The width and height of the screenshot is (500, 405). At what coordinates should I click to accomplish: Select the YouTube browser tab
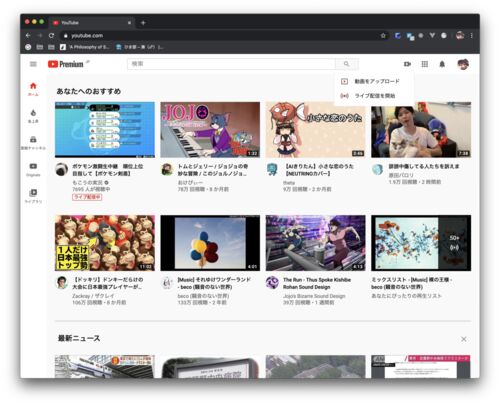click(92, 23)
